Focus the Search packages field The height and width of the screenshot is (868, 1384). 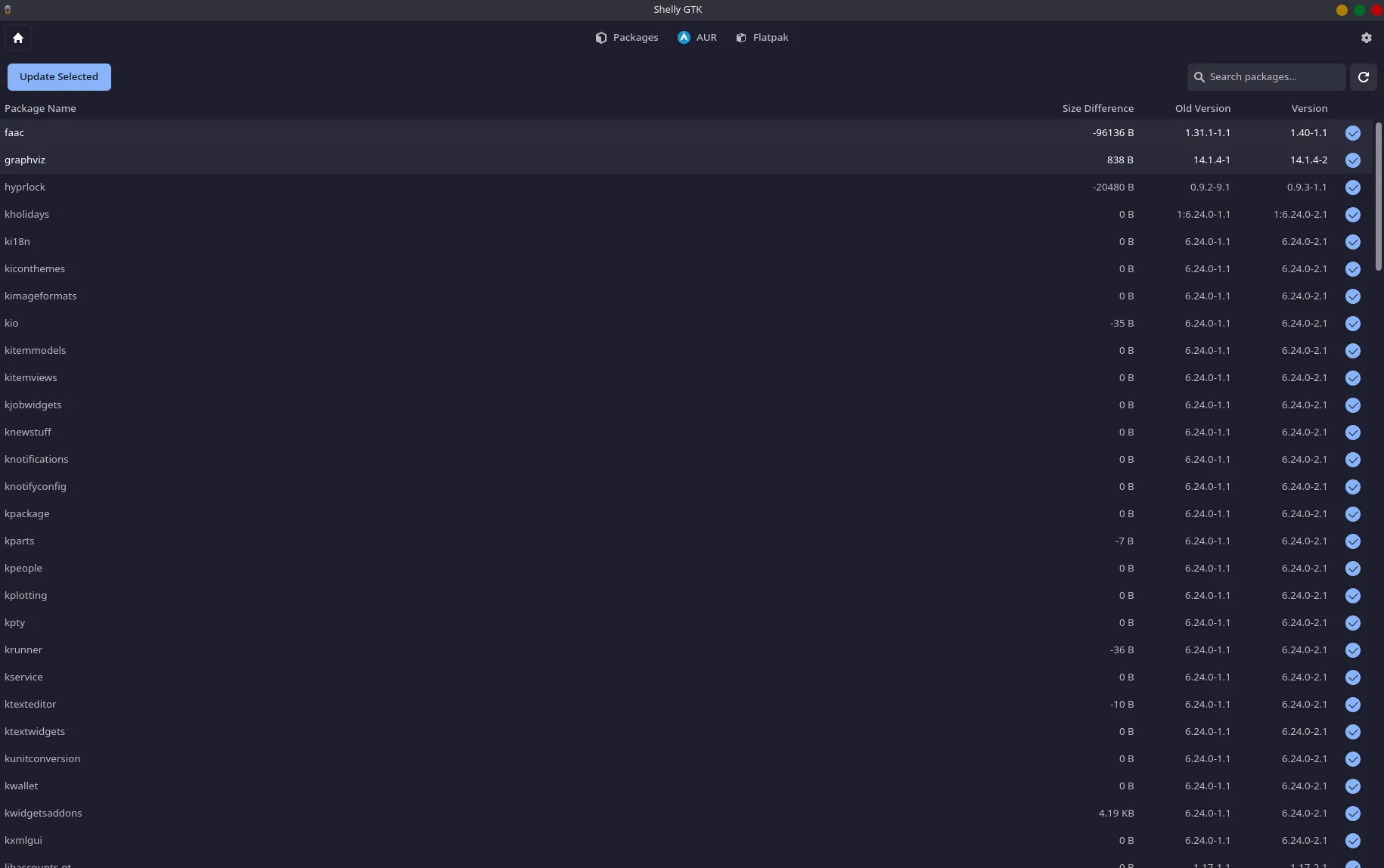1266,77
